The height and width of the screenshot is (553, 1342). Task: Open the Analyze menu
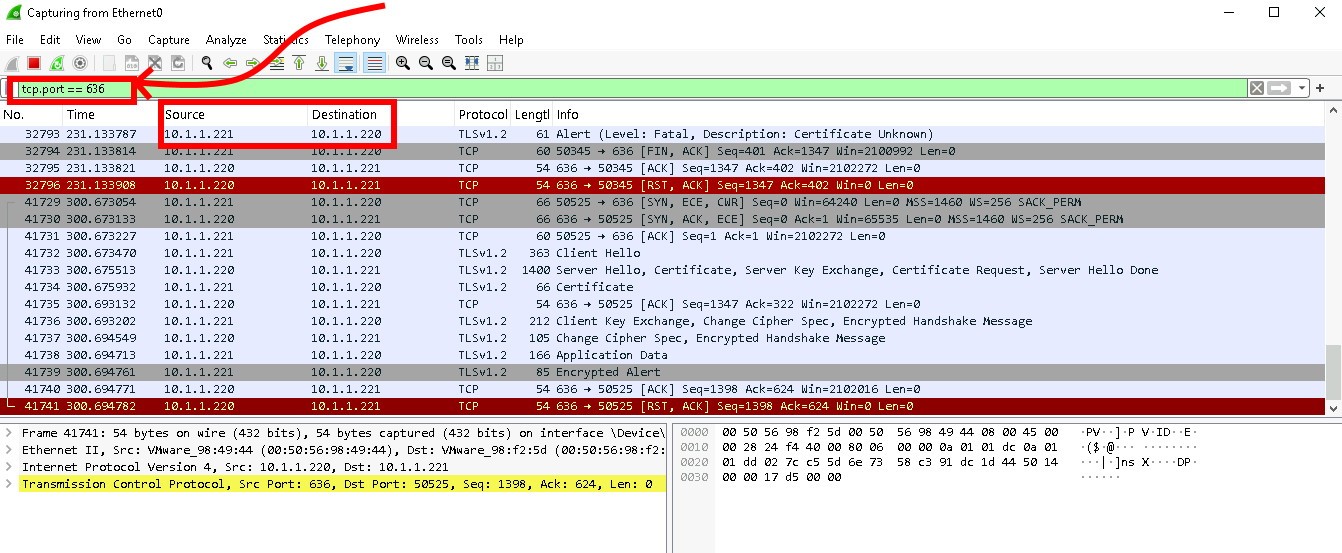(x=226, y=40)
